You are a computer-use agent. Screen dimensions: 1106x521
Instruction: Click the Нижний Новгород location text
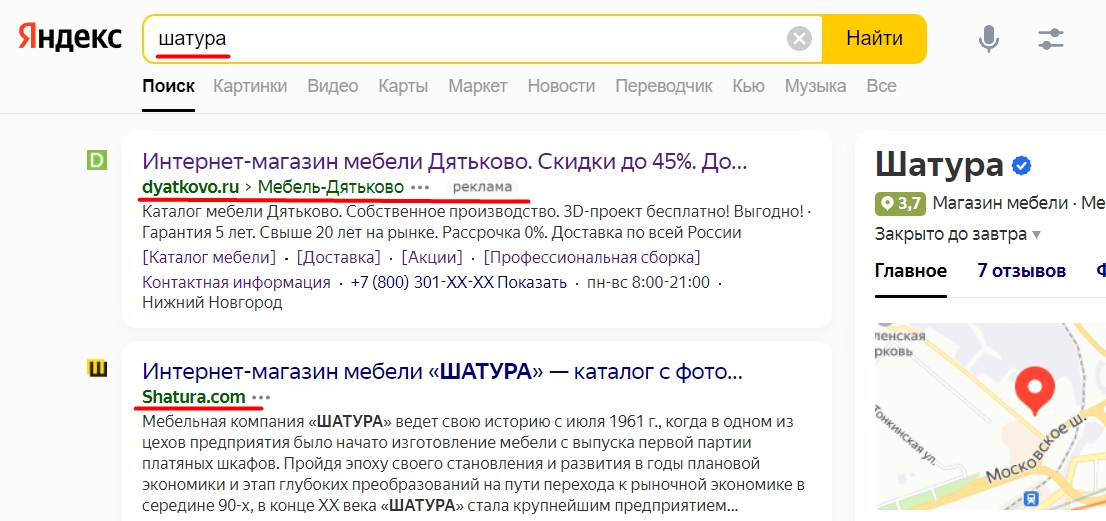coord(212,303)
